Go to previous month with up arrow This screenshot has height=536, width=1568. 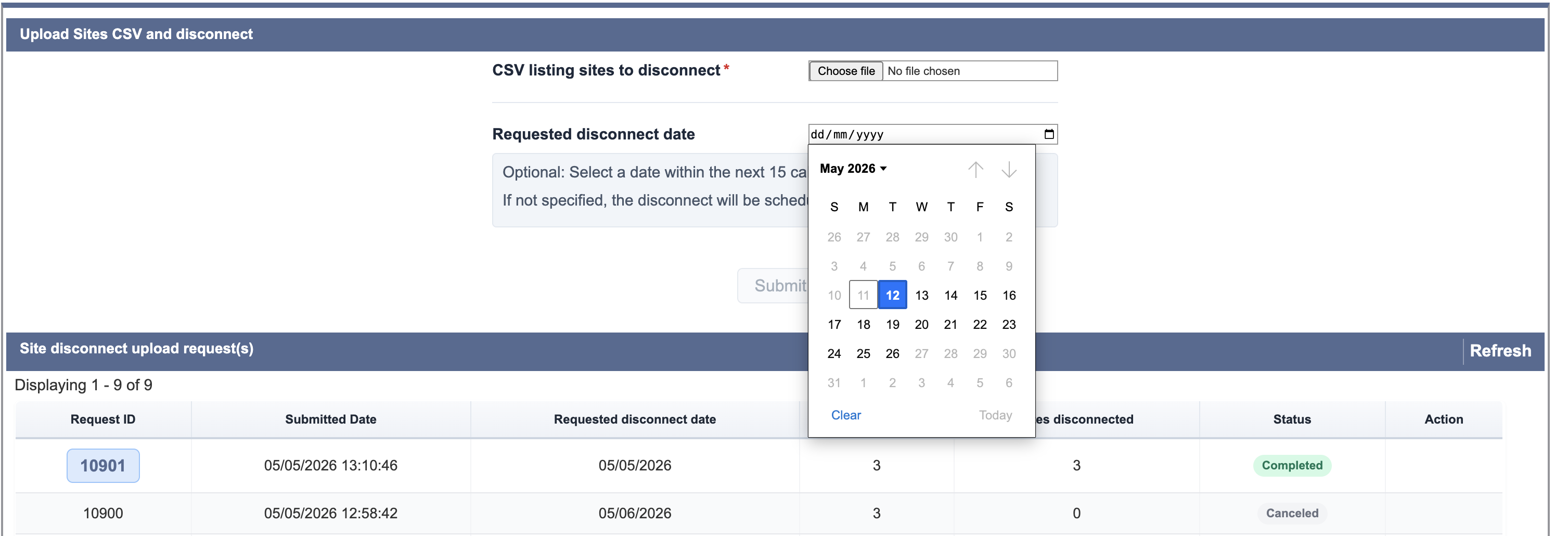pyautogui.click(x=976, y=169)
